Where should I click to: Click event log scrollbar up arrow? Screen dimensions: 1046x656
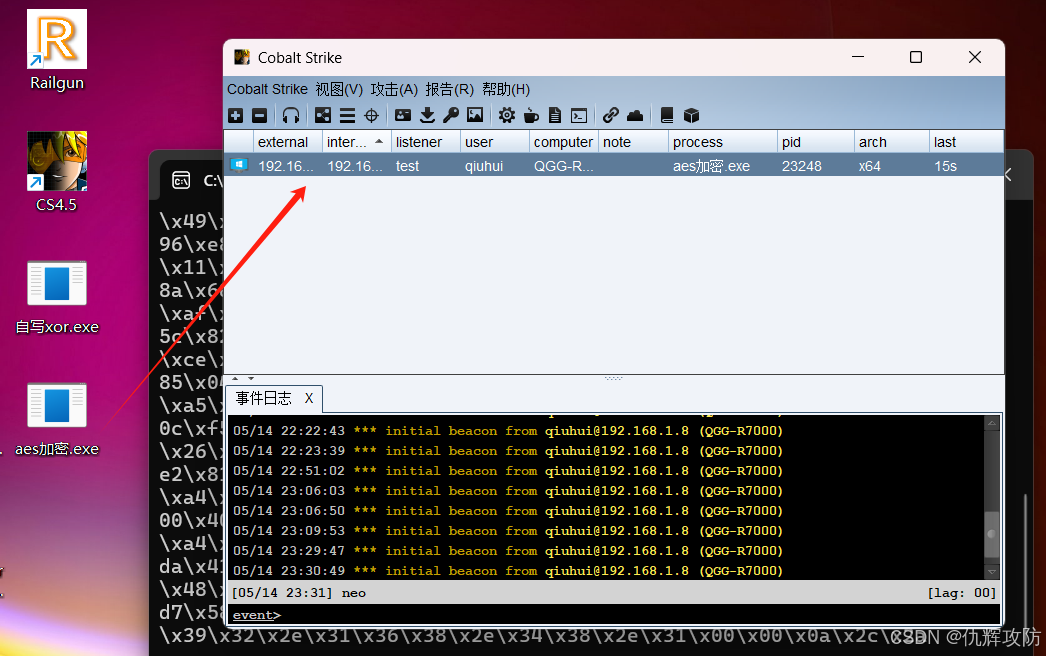tap(992, 423)
